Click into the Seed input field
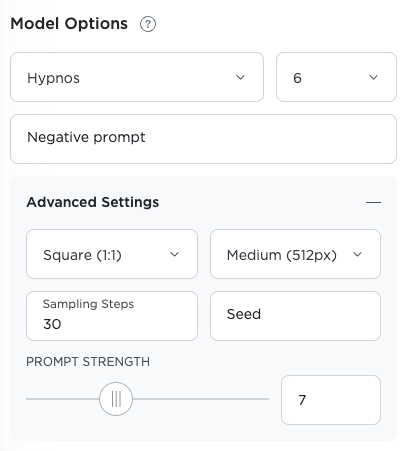The image size is (407, 451). (295, 316)
